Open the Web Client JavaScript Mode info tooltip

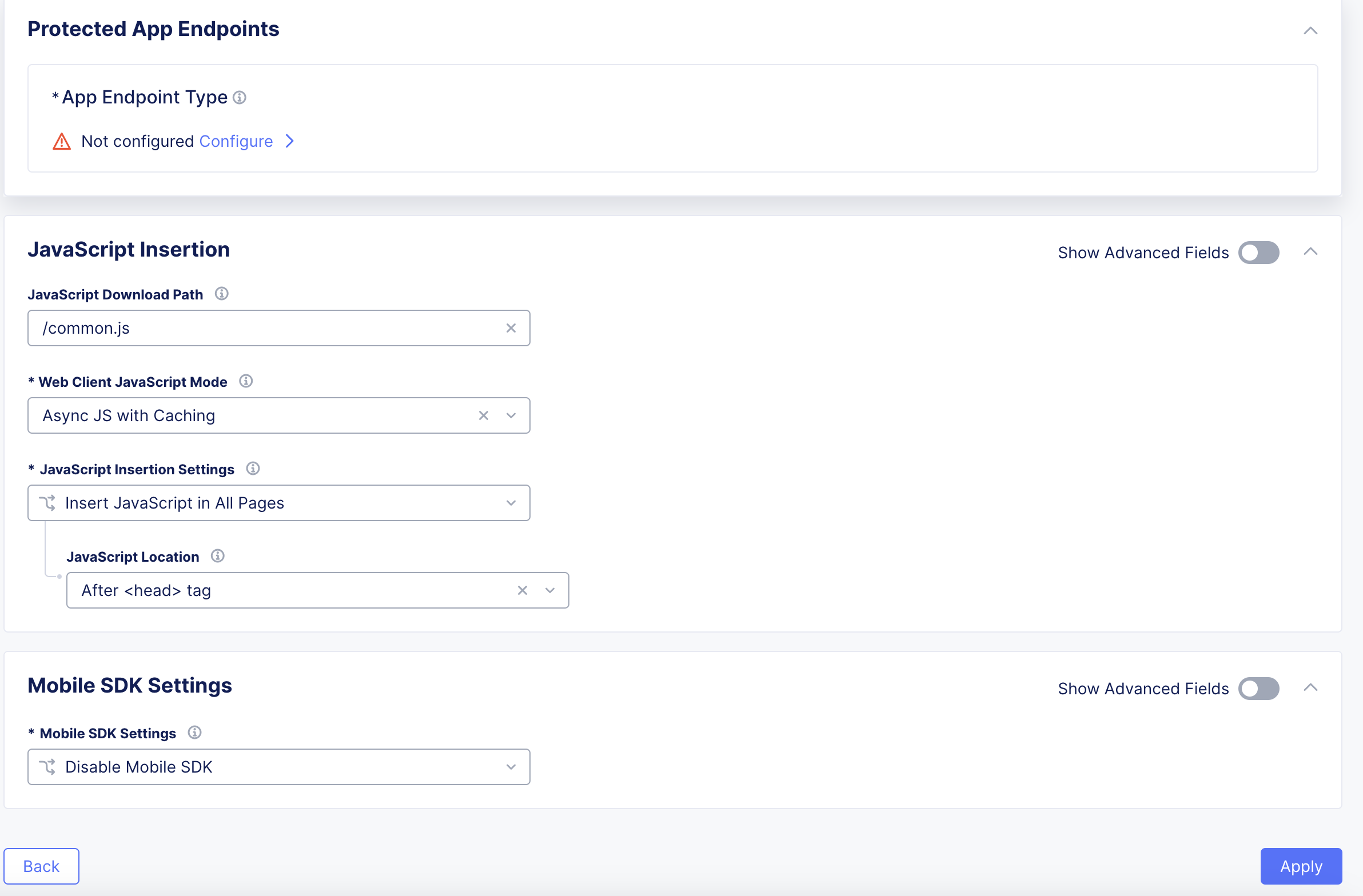[246, 381]
